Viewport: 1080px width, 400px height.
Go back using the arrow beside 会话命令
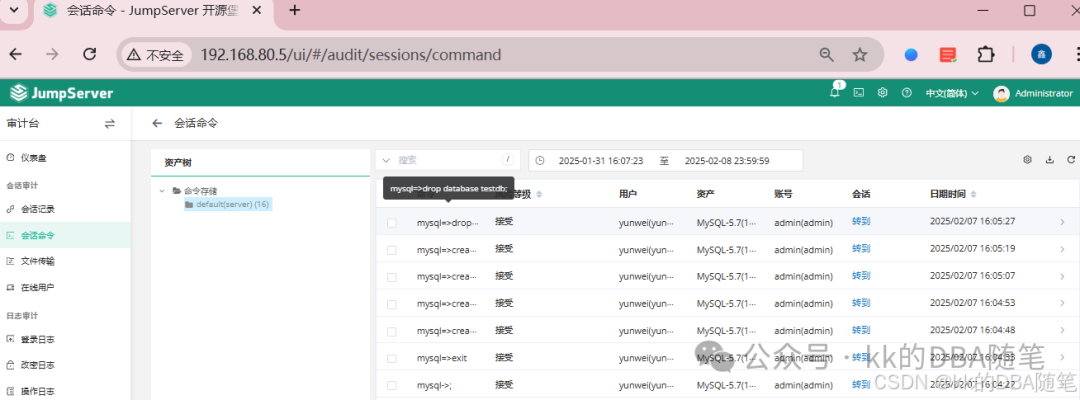point(157,123)
